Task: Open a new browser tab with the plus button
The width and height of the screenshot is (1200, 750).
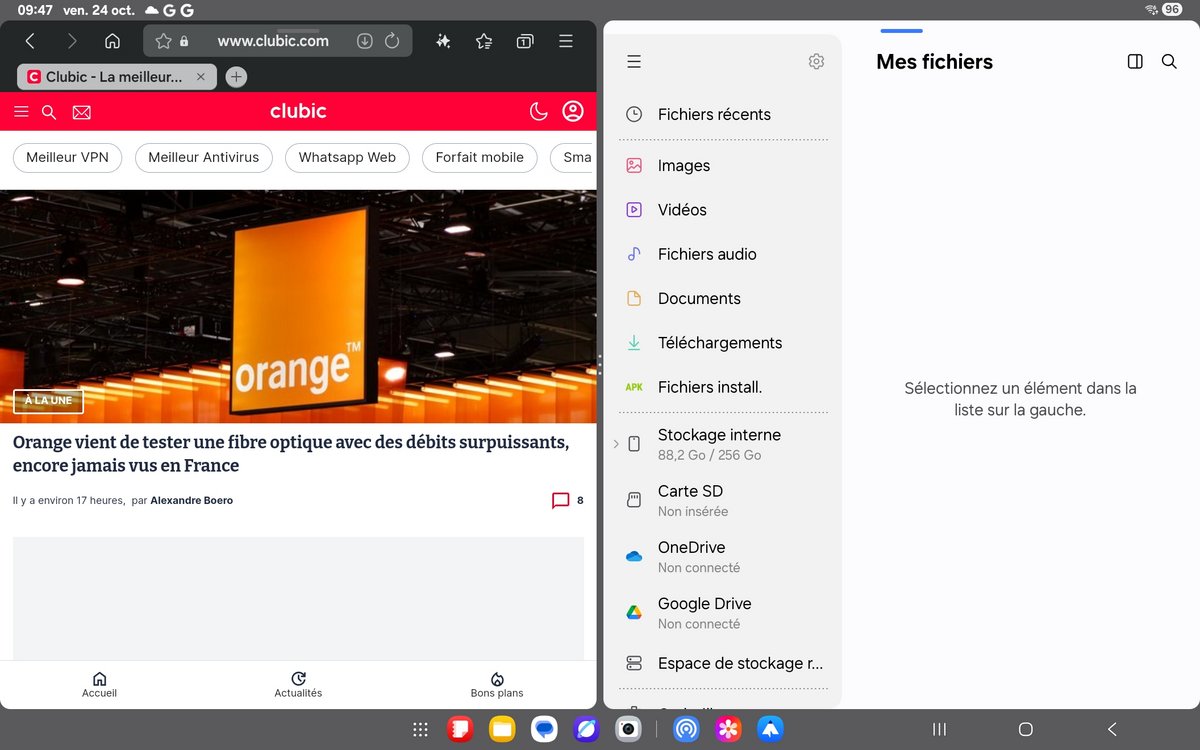Action: 236,76
